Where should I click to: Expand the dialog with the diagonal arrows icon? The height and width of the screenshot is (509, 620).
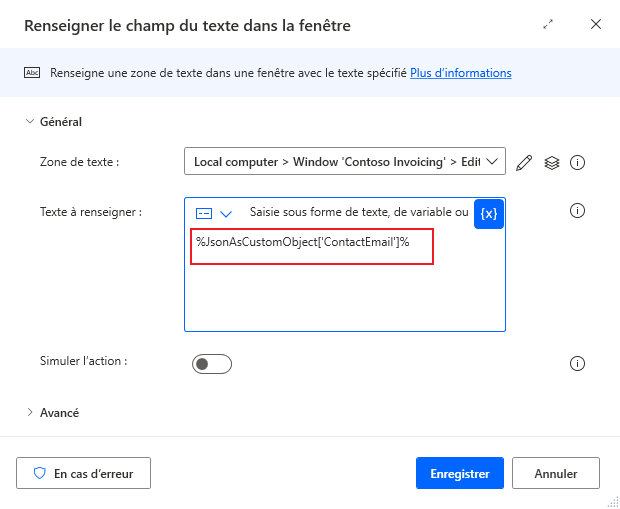coord(548,25)
